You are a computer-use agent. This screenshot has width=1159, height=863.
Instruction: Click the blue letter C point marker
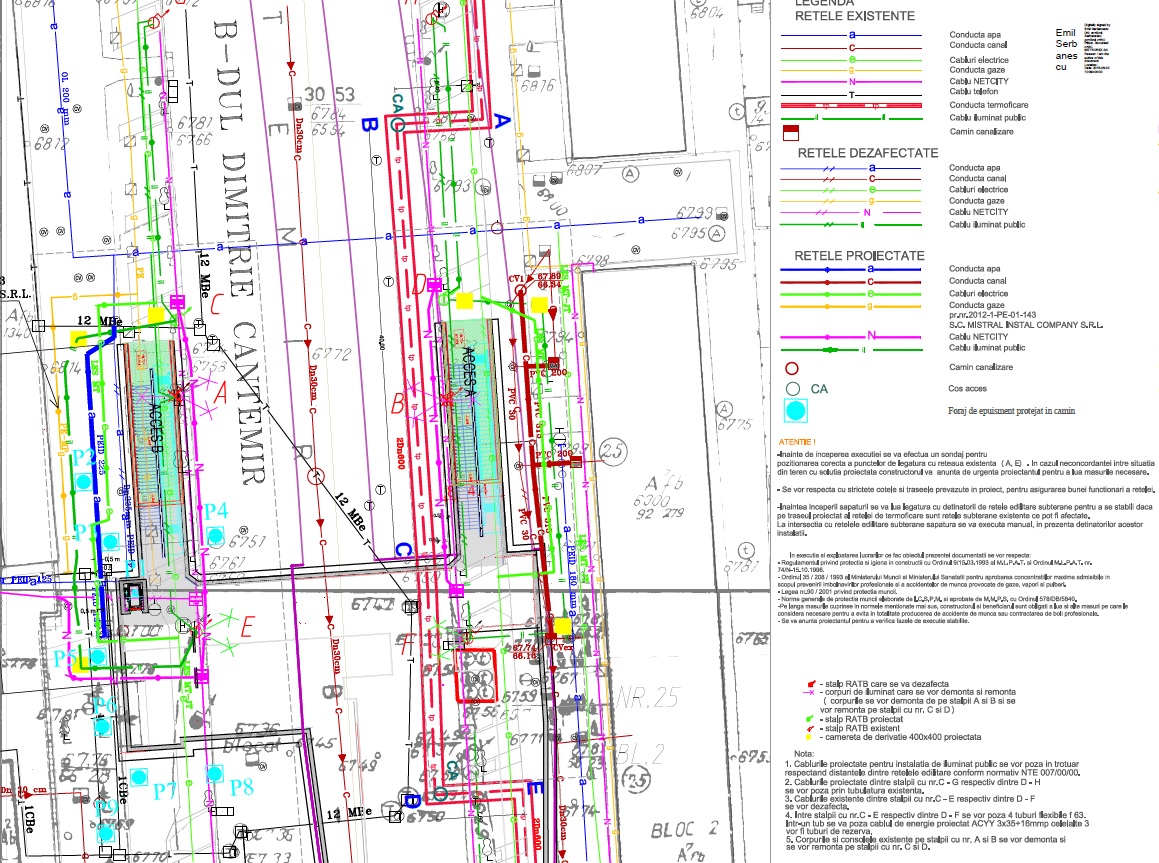tap(403, 550)
